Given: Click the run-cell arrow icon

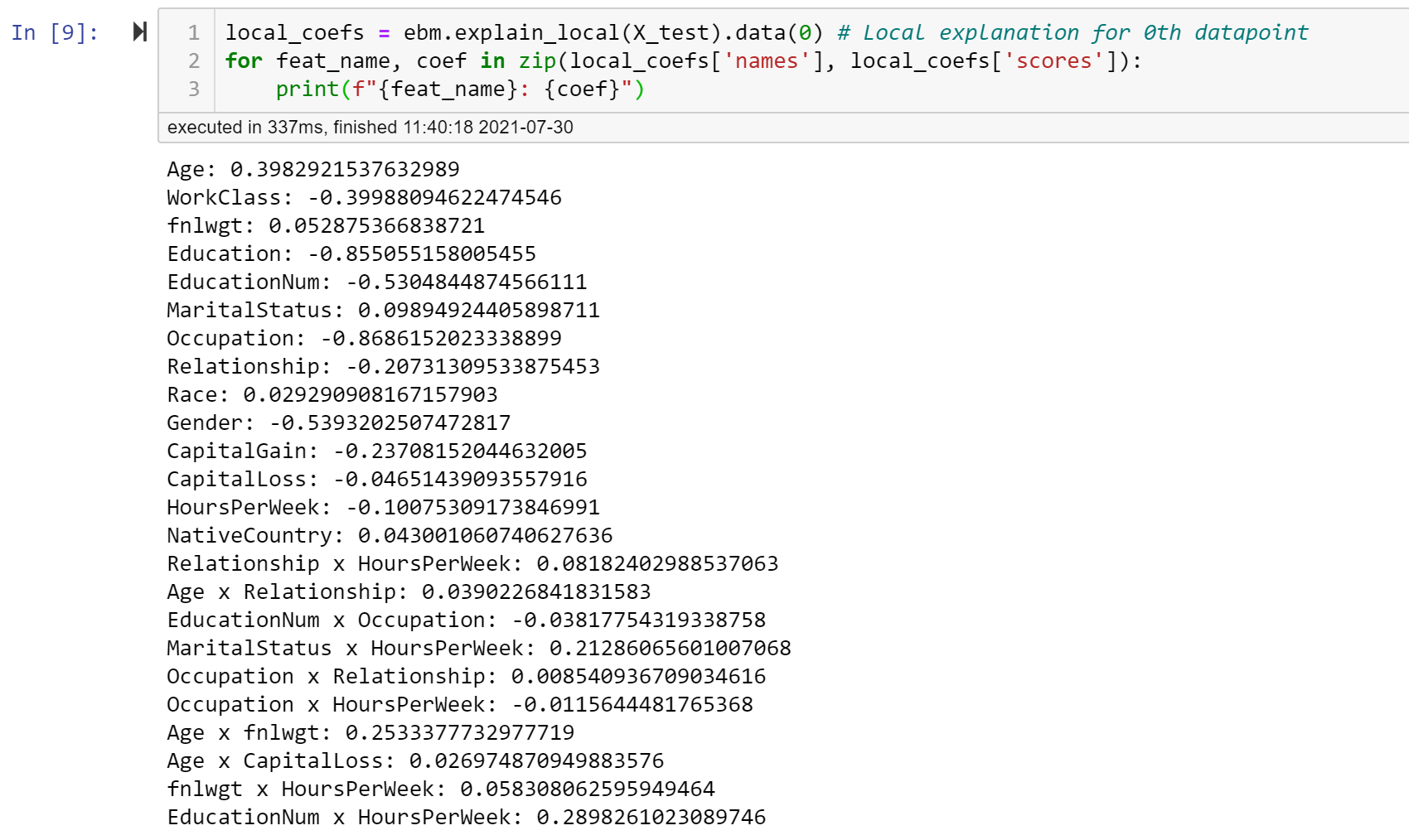Looking at the screenshot, I should tap(138, 31).
